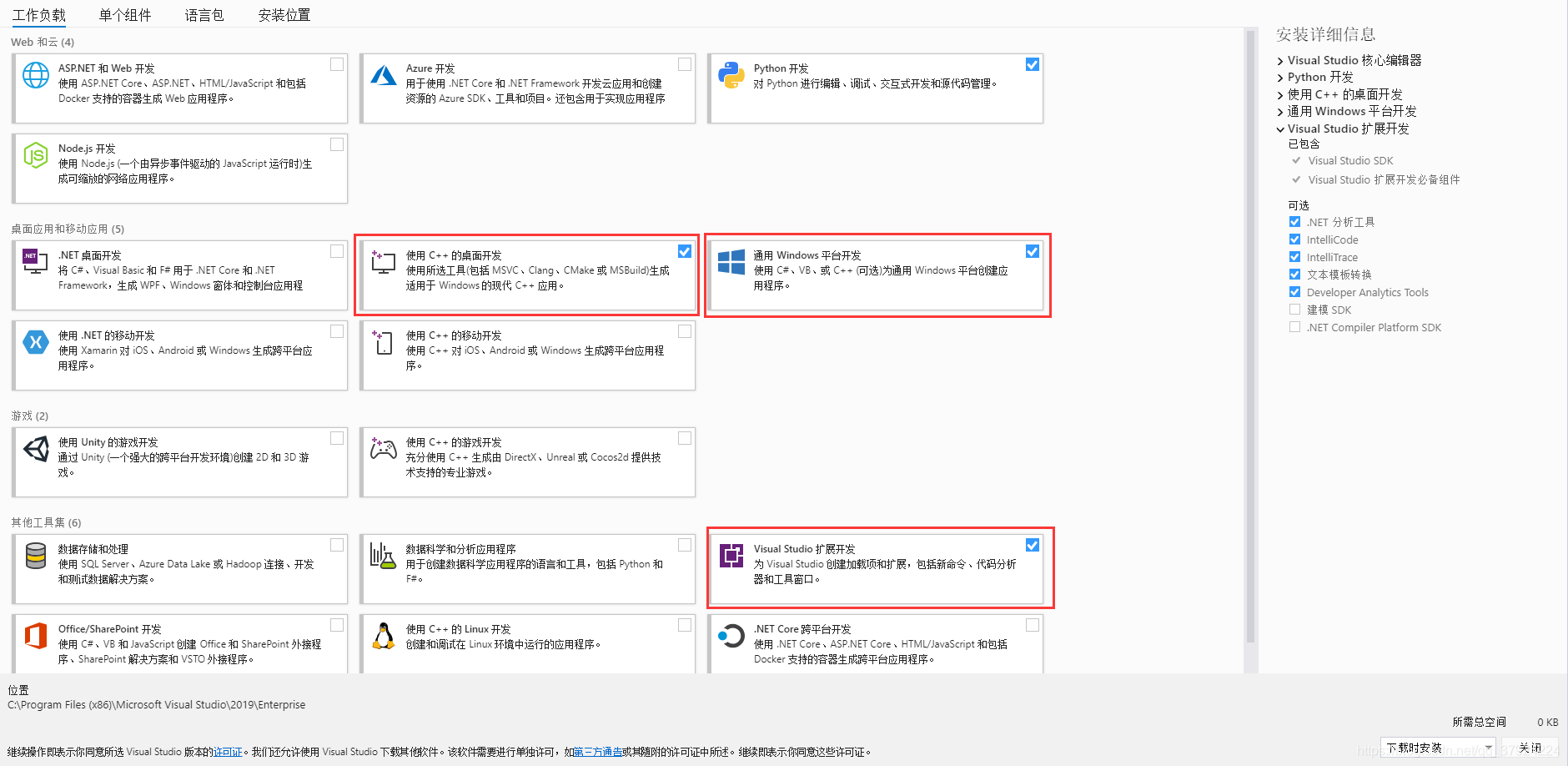Click the Python development snake icon
Image resolution: width=1568 pixels, height=766 pixels.
tap(731, 75)
